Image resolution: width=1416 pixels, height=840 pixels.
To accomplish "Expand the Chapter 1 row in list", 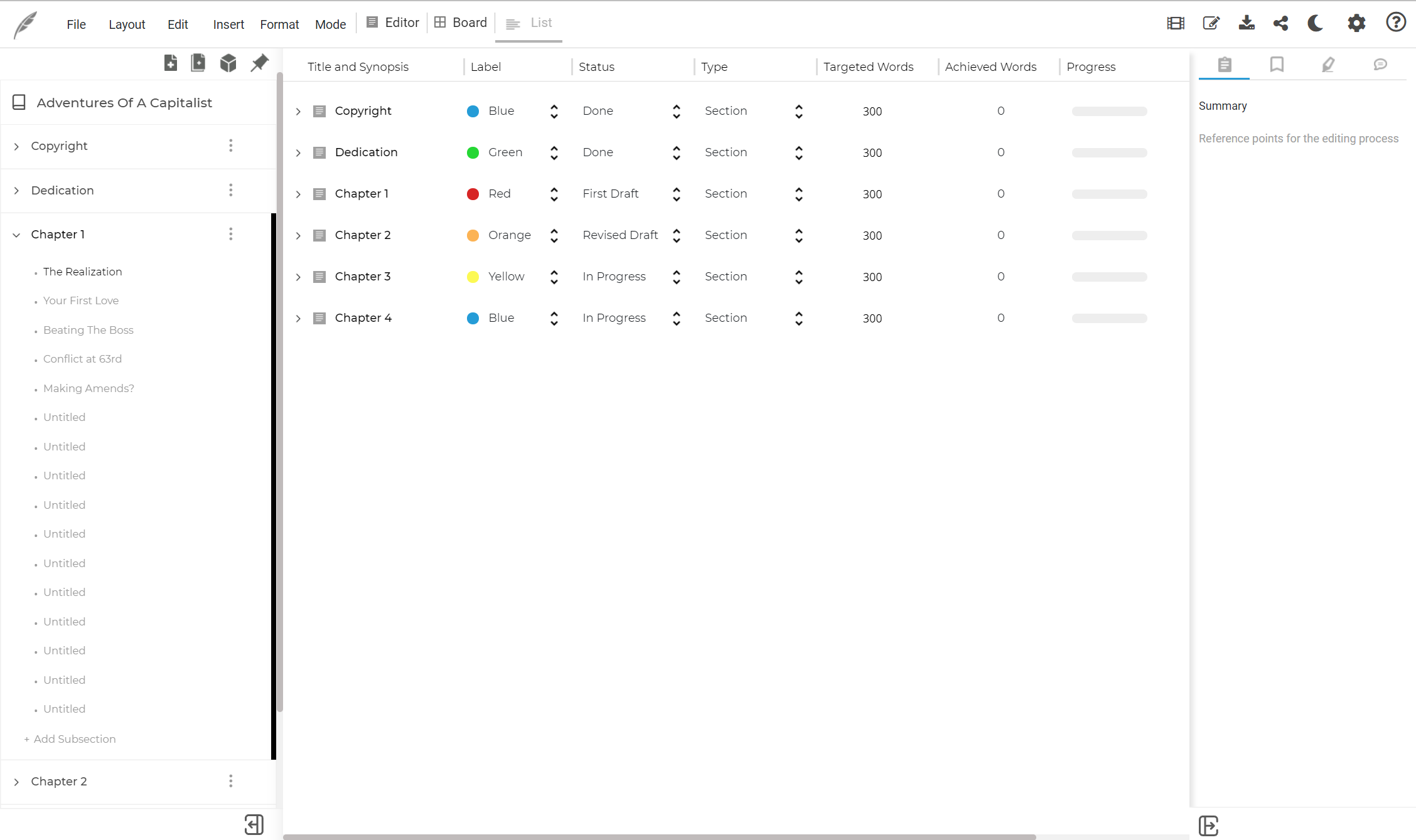I will [298, 194].
